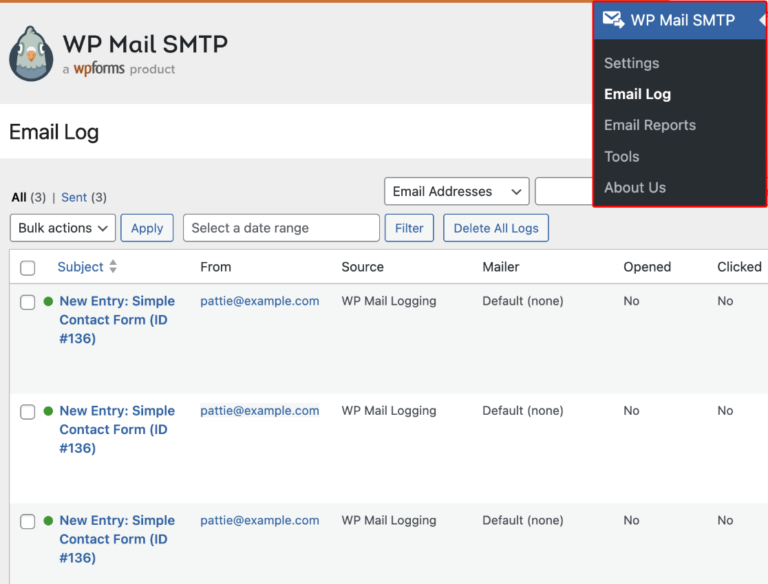
Task: Open Settings in the WP Mail SMTP menu
Action: coord(631,63)
